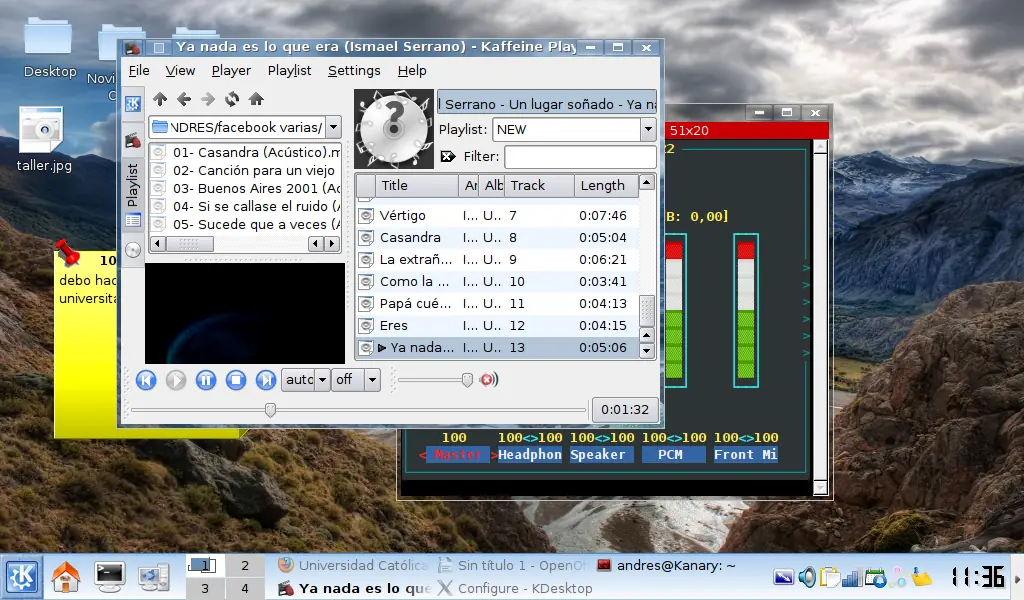The width and height of the screenshot is (1024, 600).
Task: Select the 'Eres' playlist row
Action: coord(497,325)
